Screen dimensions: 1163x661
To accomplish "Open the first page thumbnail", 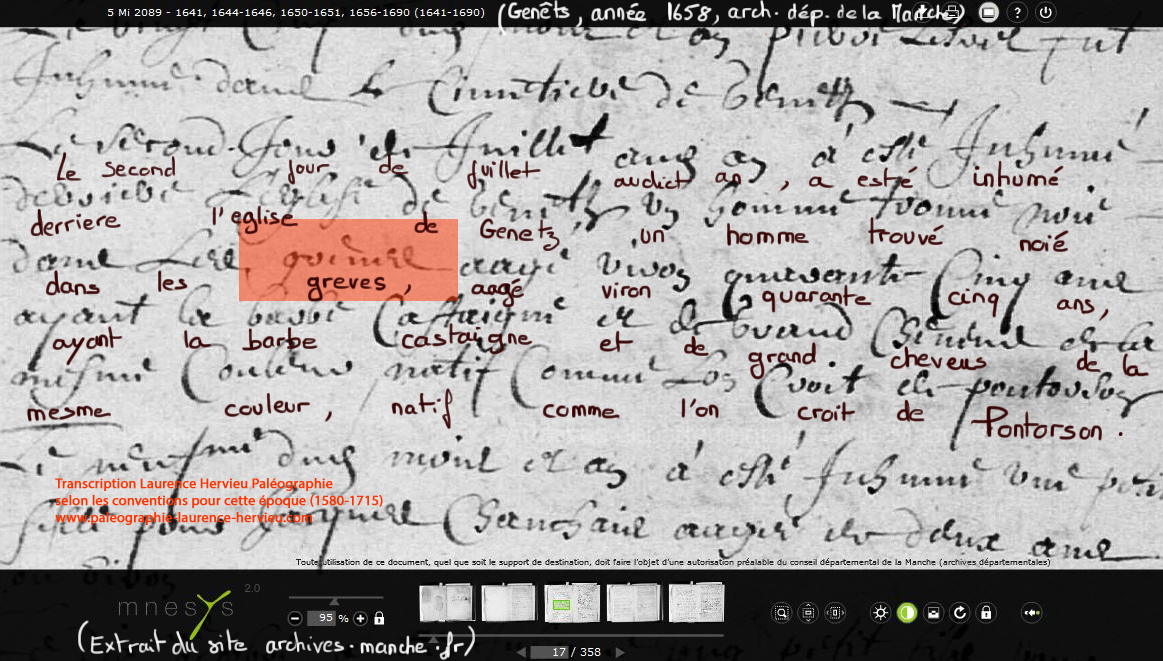I will 447,603.
